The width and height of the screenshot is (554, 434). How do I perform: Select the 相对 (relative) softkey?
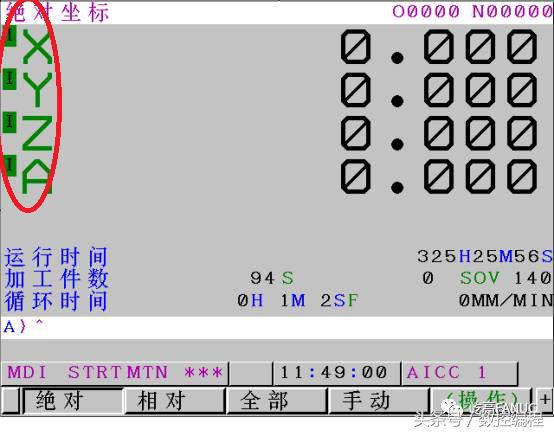(x=175, y=401)
